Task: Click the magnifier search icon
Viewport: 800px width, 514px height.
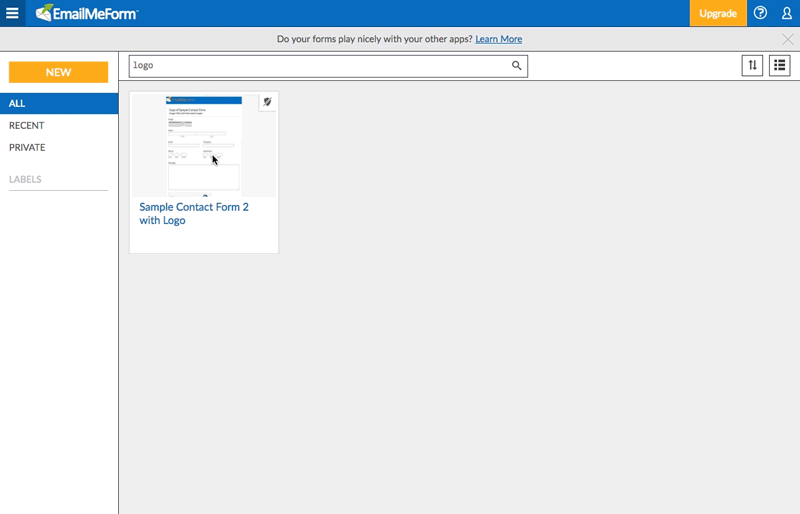Action: pos(517,66)
